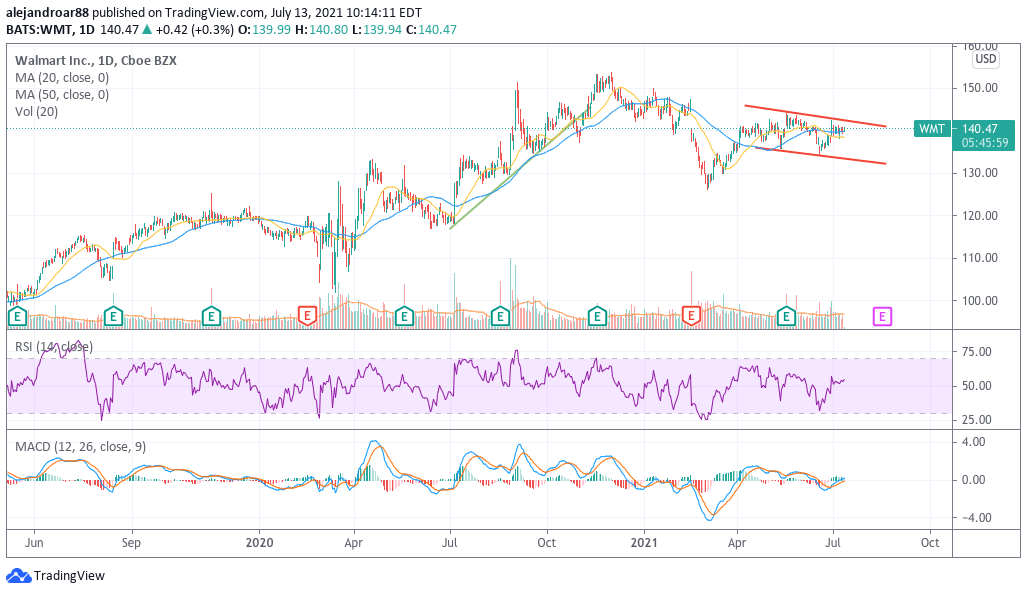The image size is (1027, 594).
Task: Click the 150.00 price axis label
Action: [x=980, y=88]
